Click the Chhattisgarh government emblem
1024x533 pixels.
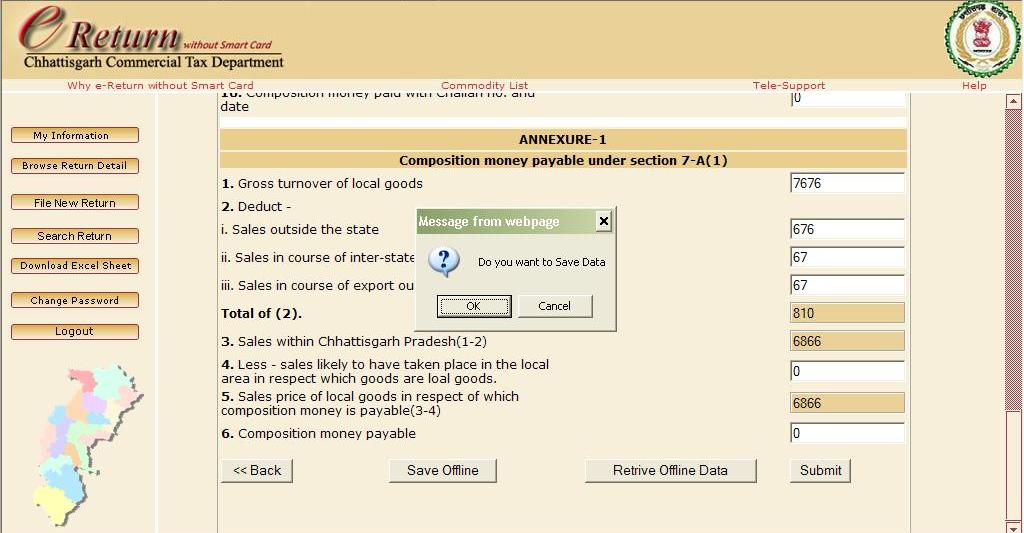(x=982, y=39)
